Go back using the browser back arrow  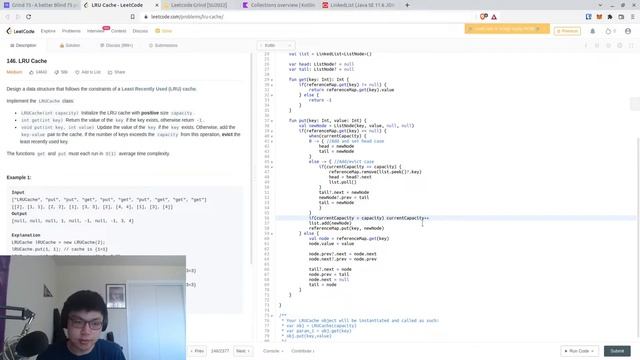pos(7,17)
